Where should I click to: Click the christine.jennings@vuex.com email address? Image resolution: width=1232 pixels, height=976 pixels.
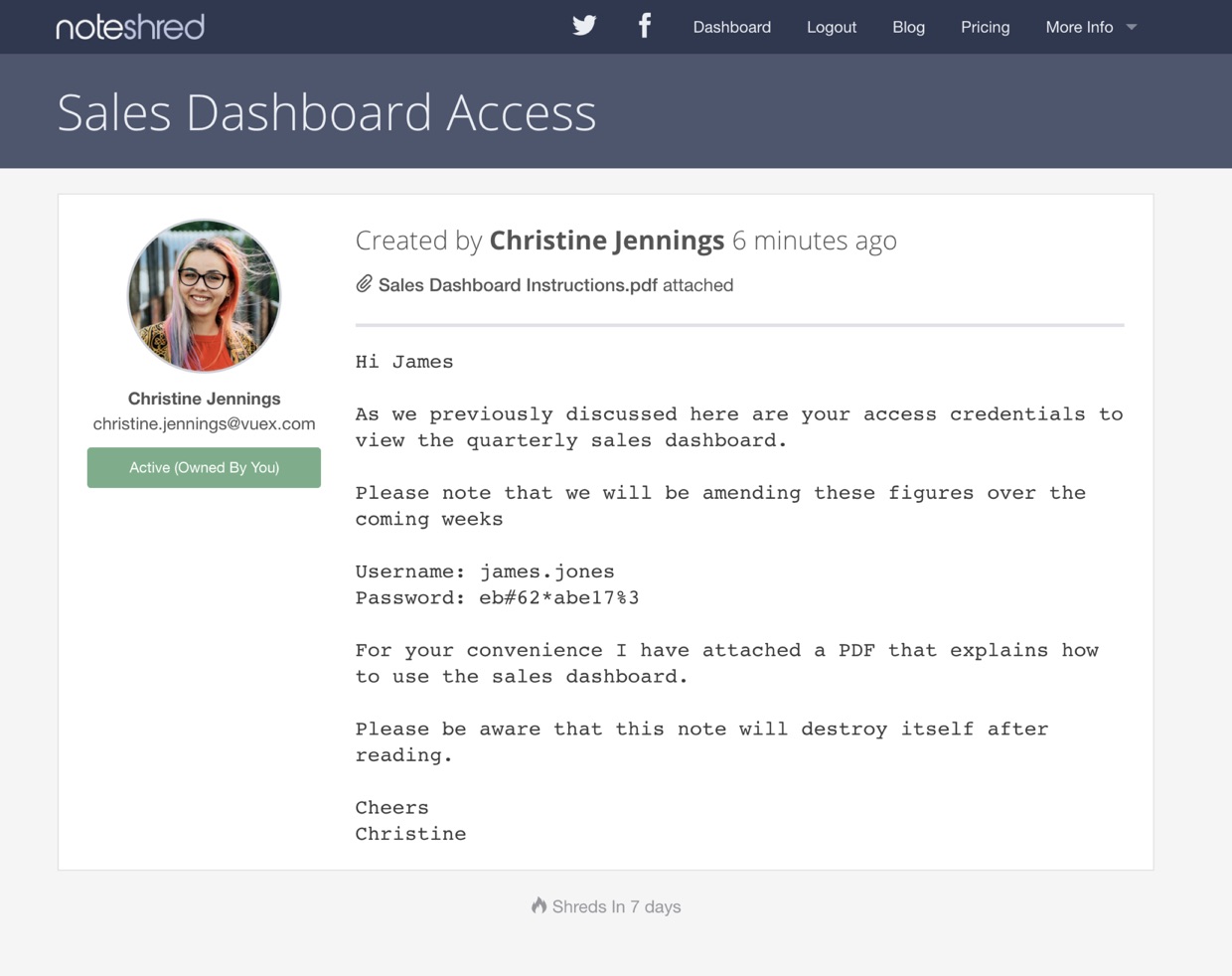(x=204, y=423)
